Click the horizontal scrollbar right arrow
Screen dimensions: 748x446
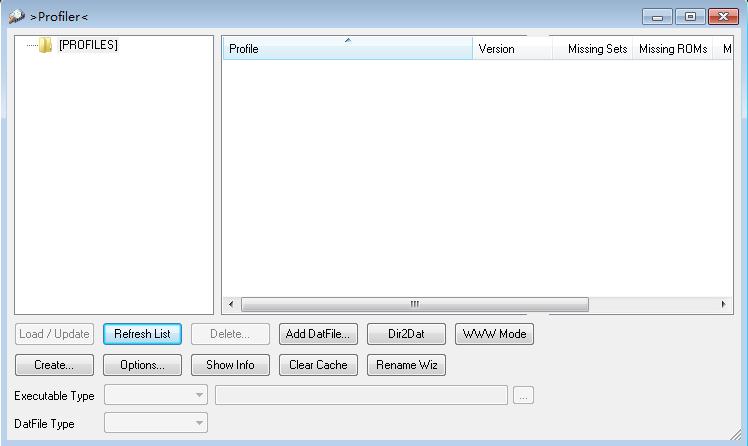coord(725,304)
